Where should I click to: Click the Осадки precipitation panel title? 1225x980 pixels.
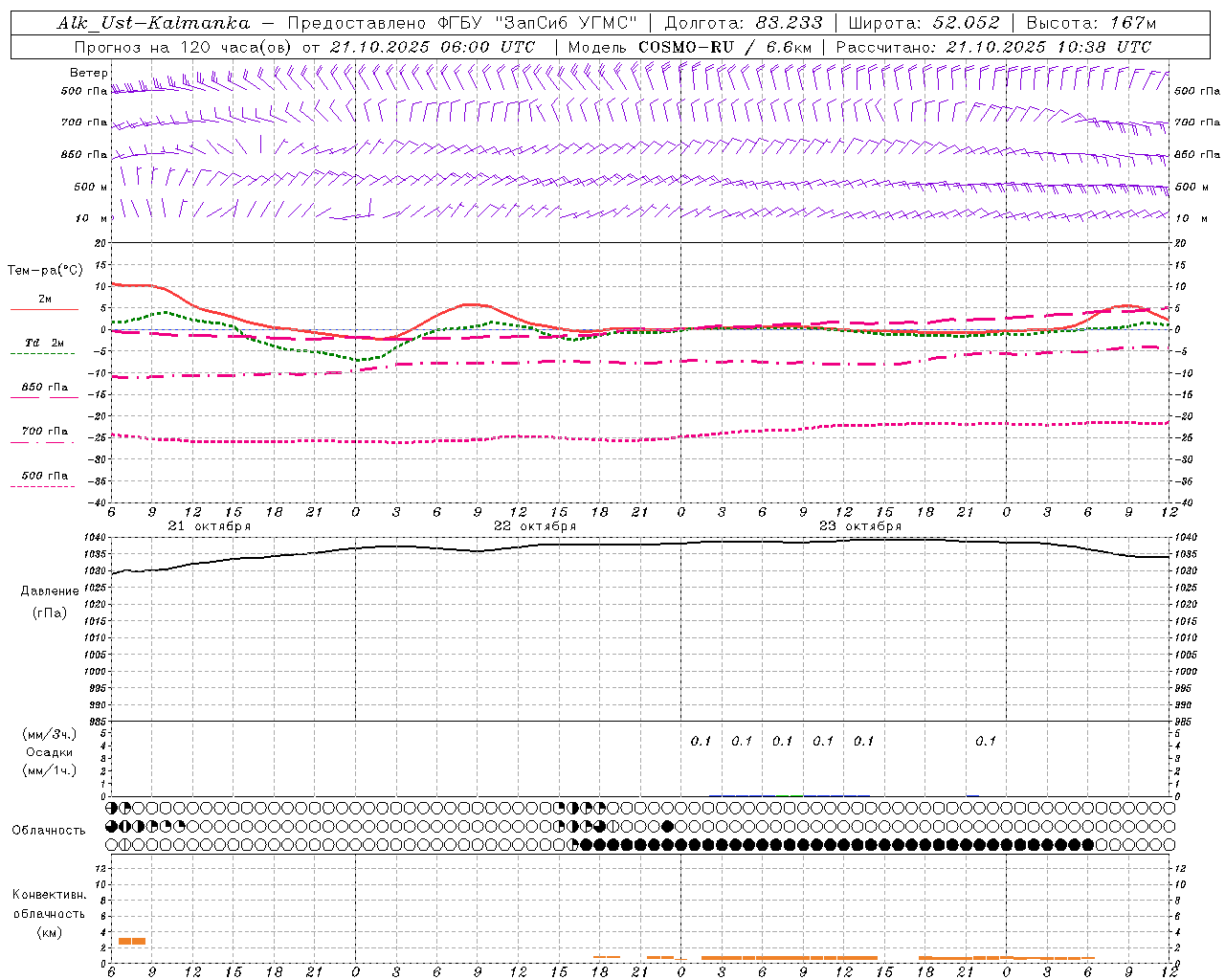tap(50, 752)
